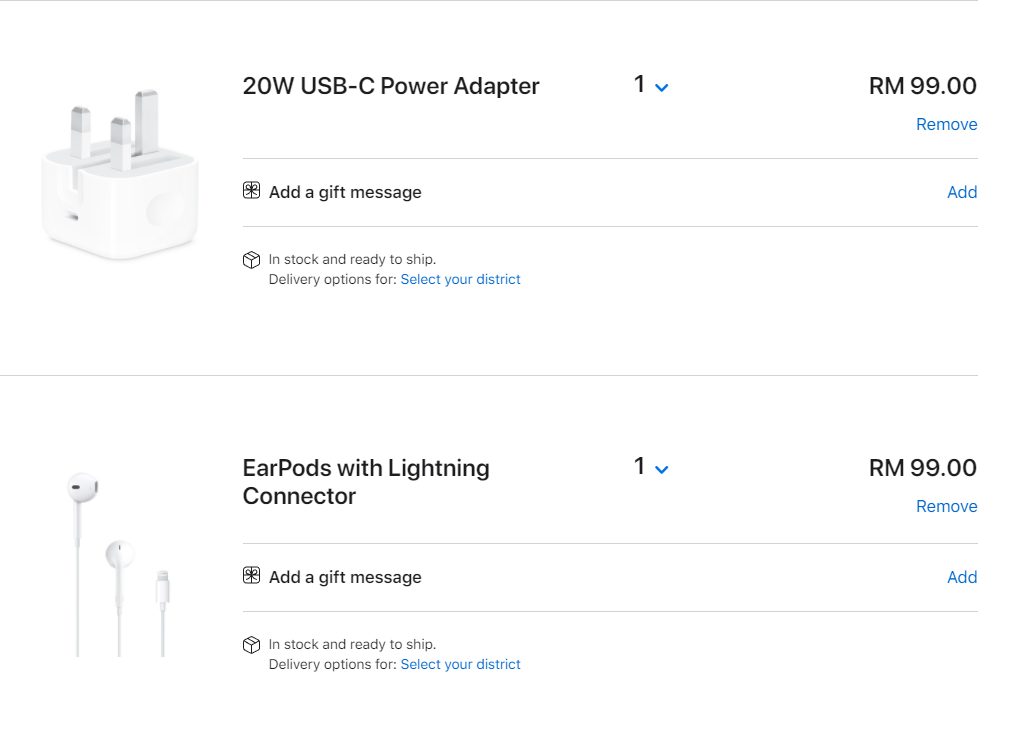Open the 20W USB-C Power Adapter title
The height and width of the screenshot is (751, 1018).
(391, 86)
